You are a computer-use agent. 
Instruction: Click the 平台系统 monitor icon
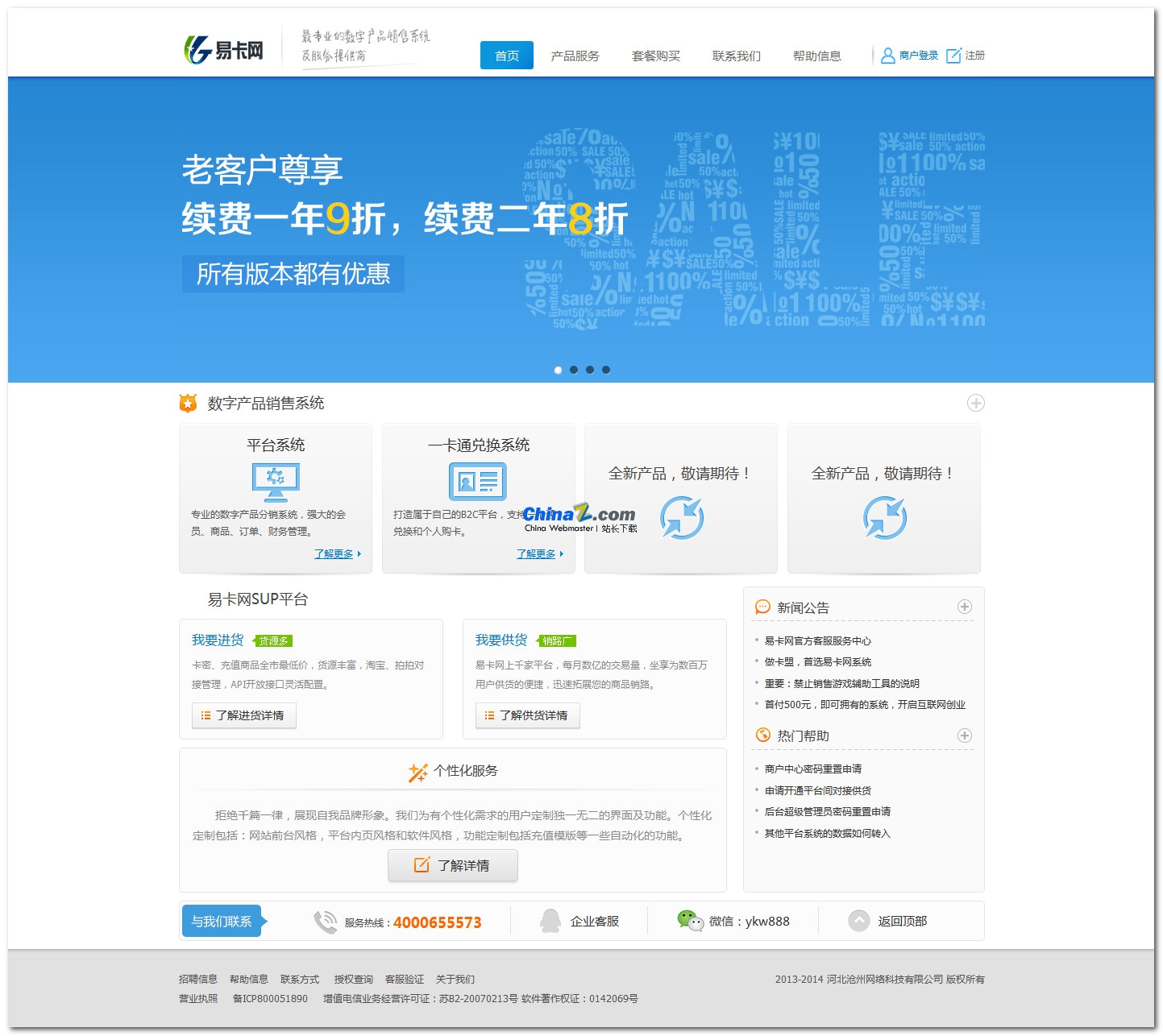[x=276, y=482]
